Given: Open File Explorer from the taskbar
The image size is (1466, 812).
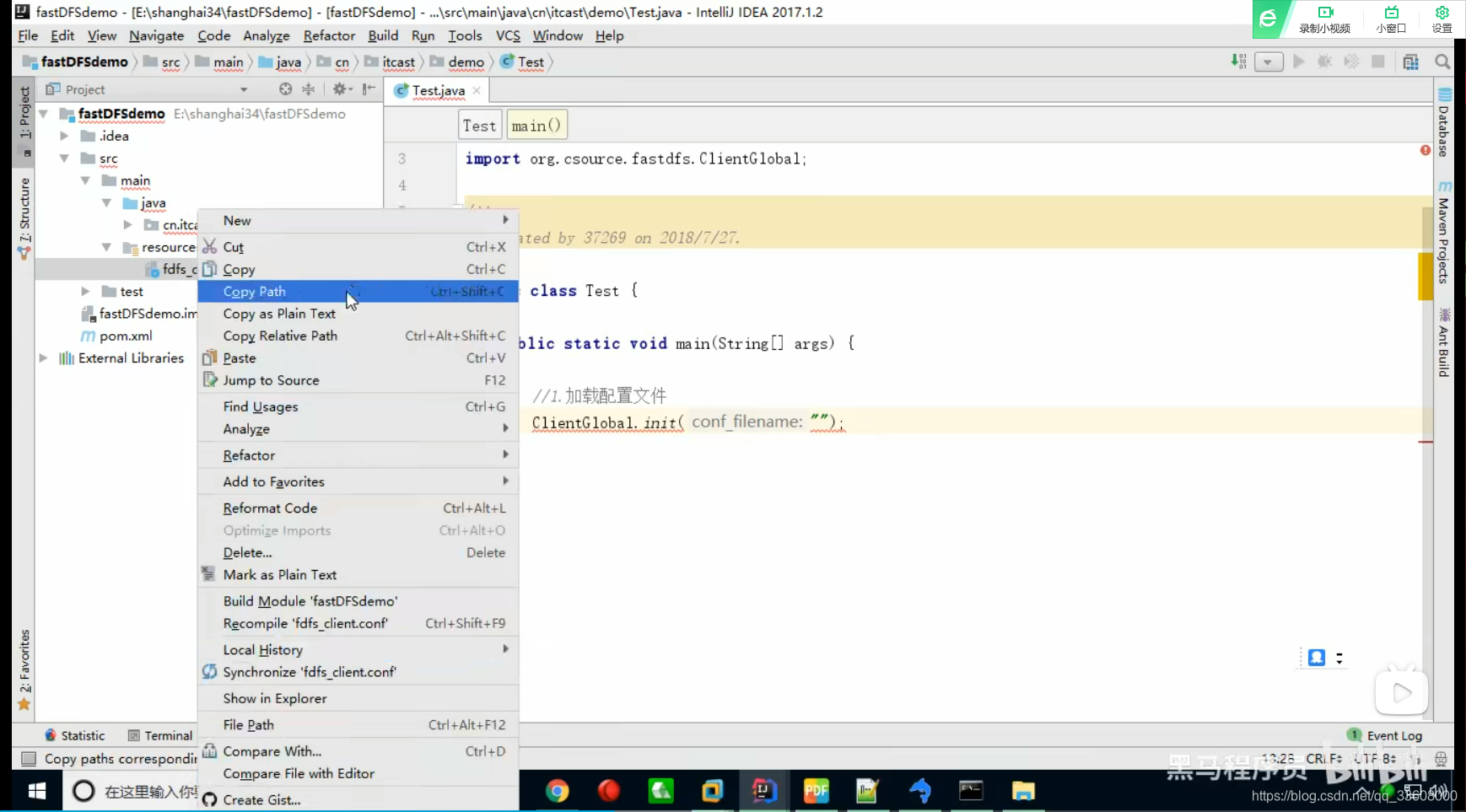Looking at the screenshot, I should (1023, 791).
